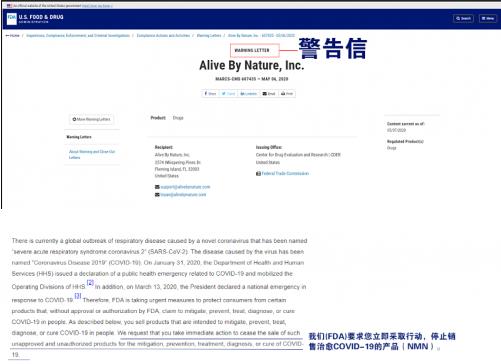This screenshot has width=501, height=364.
Task: Click the Alive By Nature breadcrumb entry
Action: (261, 35)
